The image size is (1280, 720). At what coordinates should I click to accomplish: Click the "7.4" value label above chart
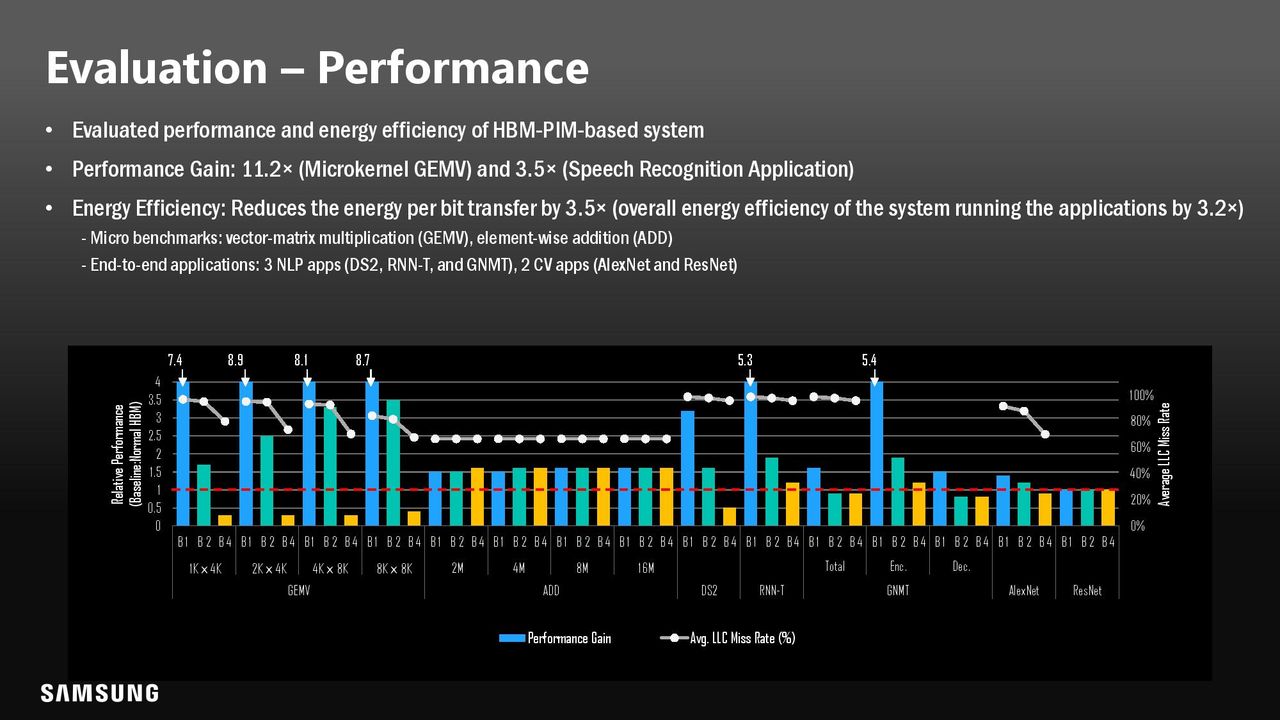point(174,359)
